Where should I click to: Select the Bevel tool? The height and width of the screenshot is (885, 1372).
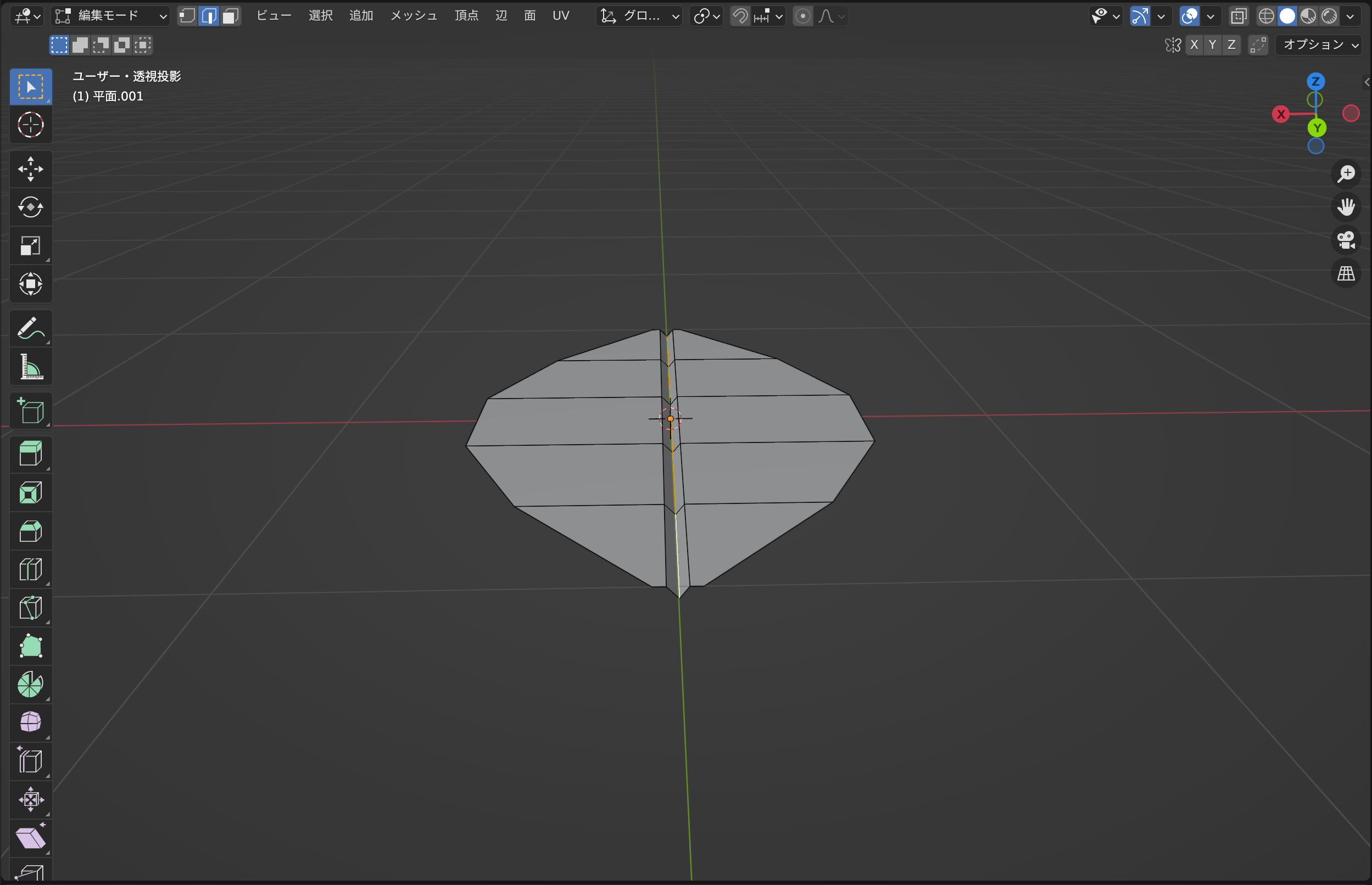30,531
